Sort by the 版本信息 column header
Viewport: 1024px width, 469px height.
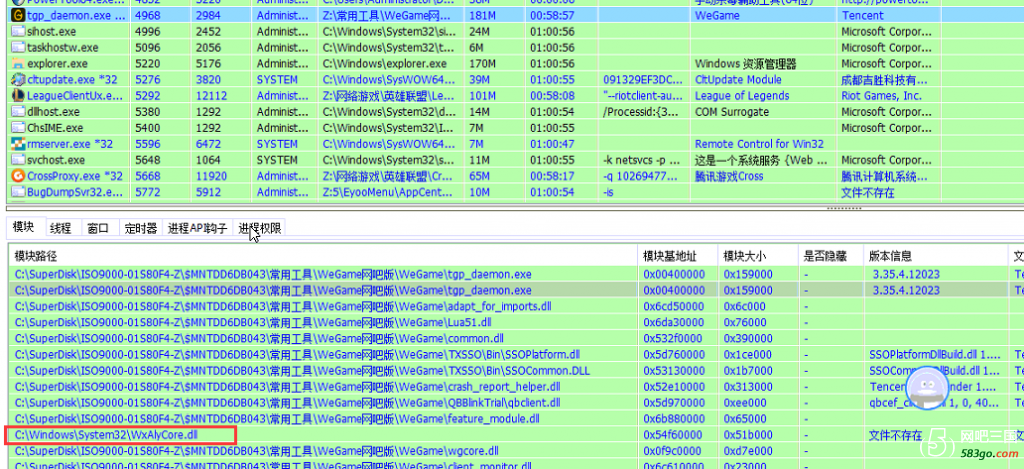pos(935,255)
